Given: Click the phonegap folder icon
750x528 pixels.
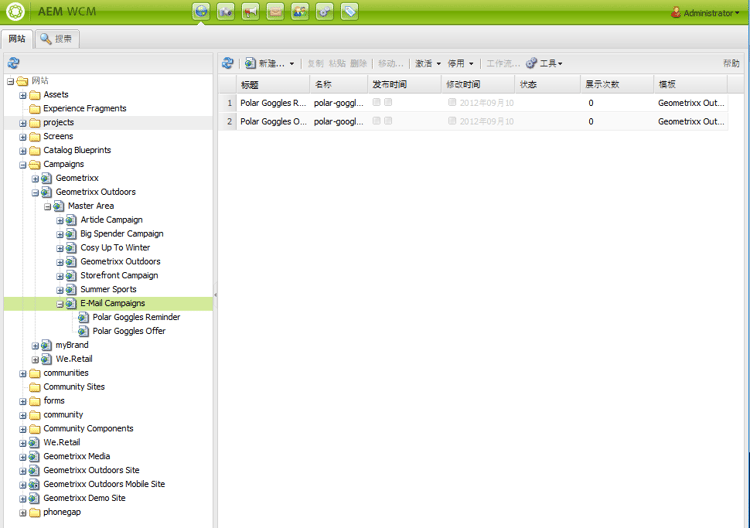Looking at the screenshot, I should click(34, 512).
